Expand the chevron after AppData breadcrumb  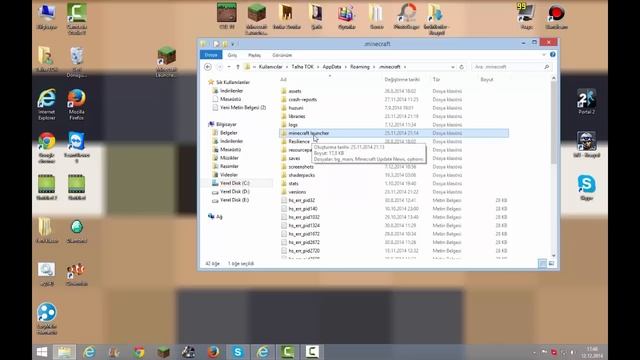tap(345, 67)
